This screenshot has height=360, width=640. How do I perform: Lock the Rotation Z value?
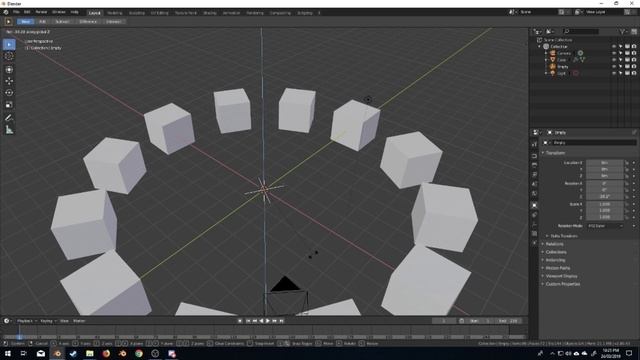tap(627, 196)
